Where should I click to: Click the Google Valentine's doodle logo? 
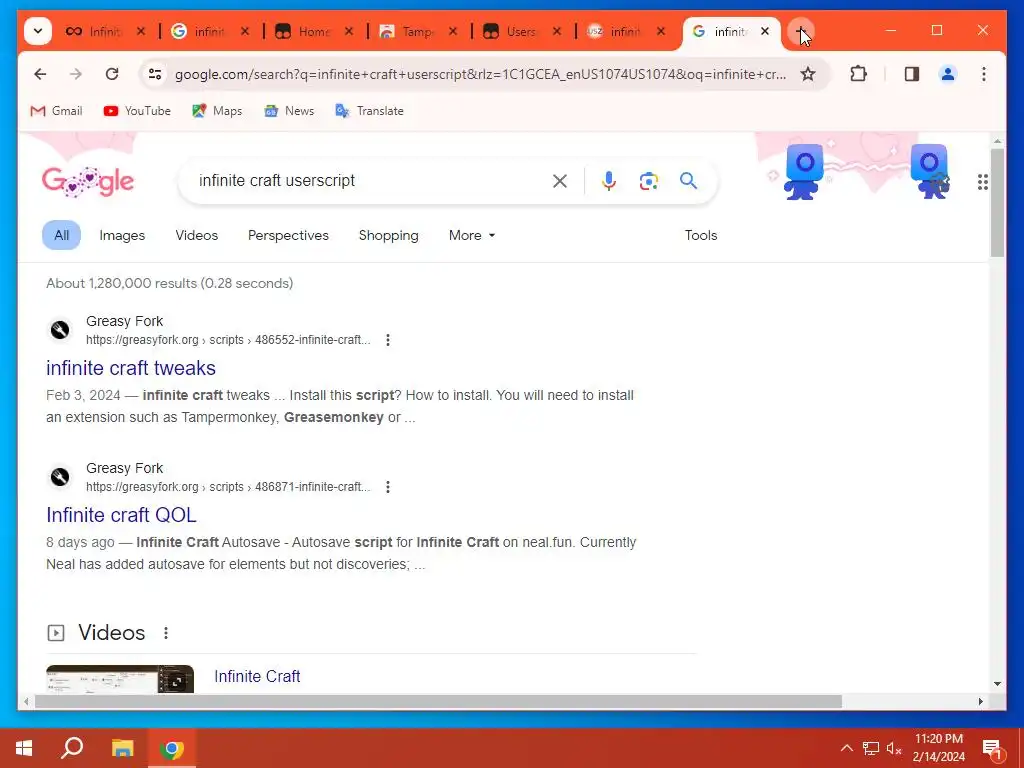[88, 182]
